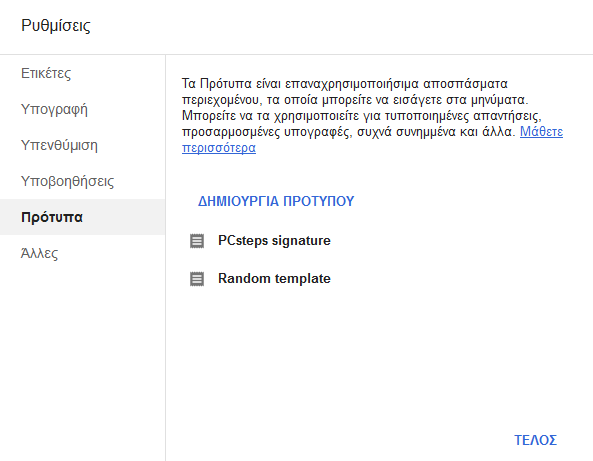Click the PCsteps signature template icon
This screenshot has width=593, height=461.
[x=197, y=241]
